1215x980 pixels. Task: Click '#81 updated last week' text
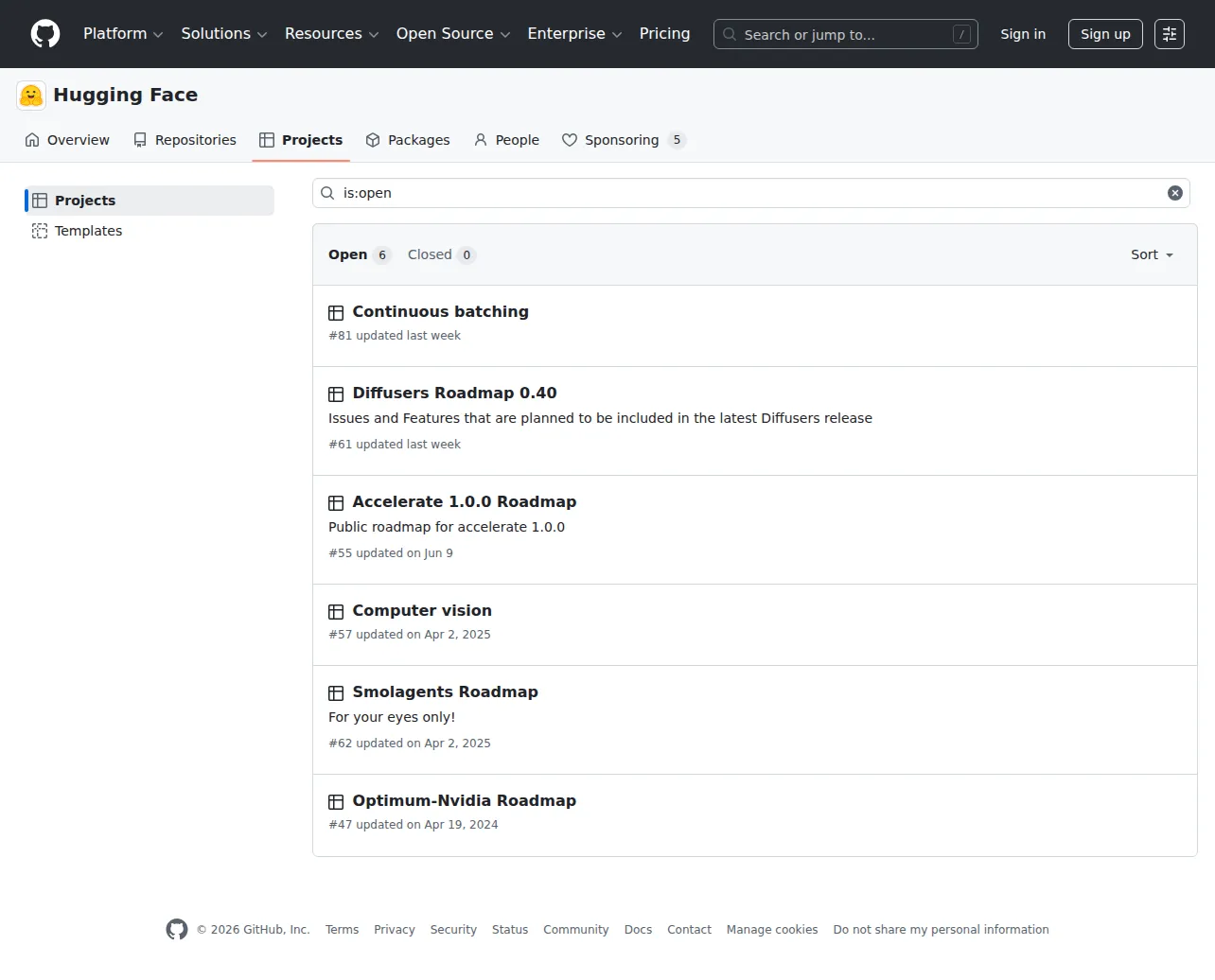click(395, 336)
